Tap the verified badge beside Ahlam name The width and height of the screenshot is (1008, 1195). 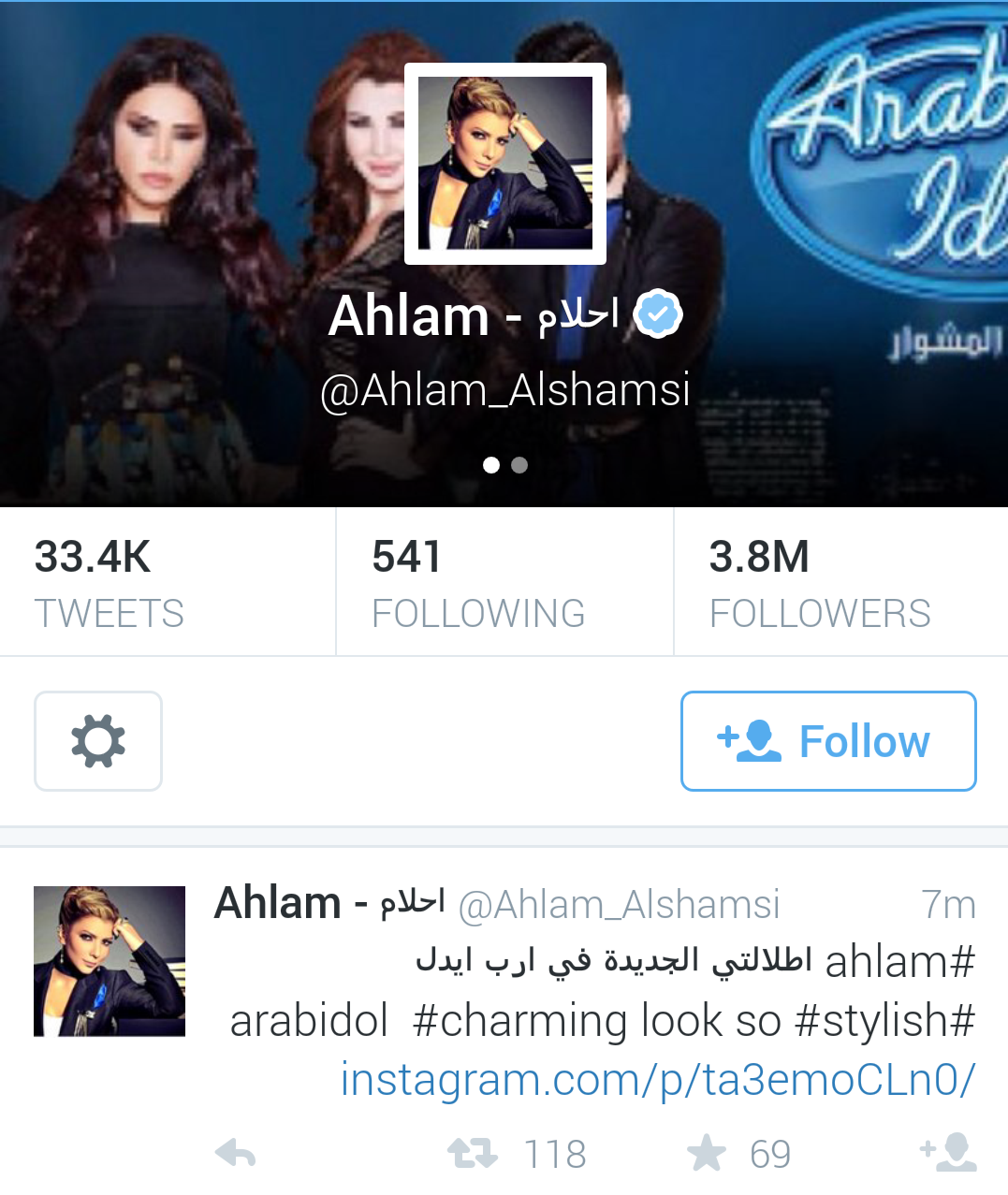658,314
